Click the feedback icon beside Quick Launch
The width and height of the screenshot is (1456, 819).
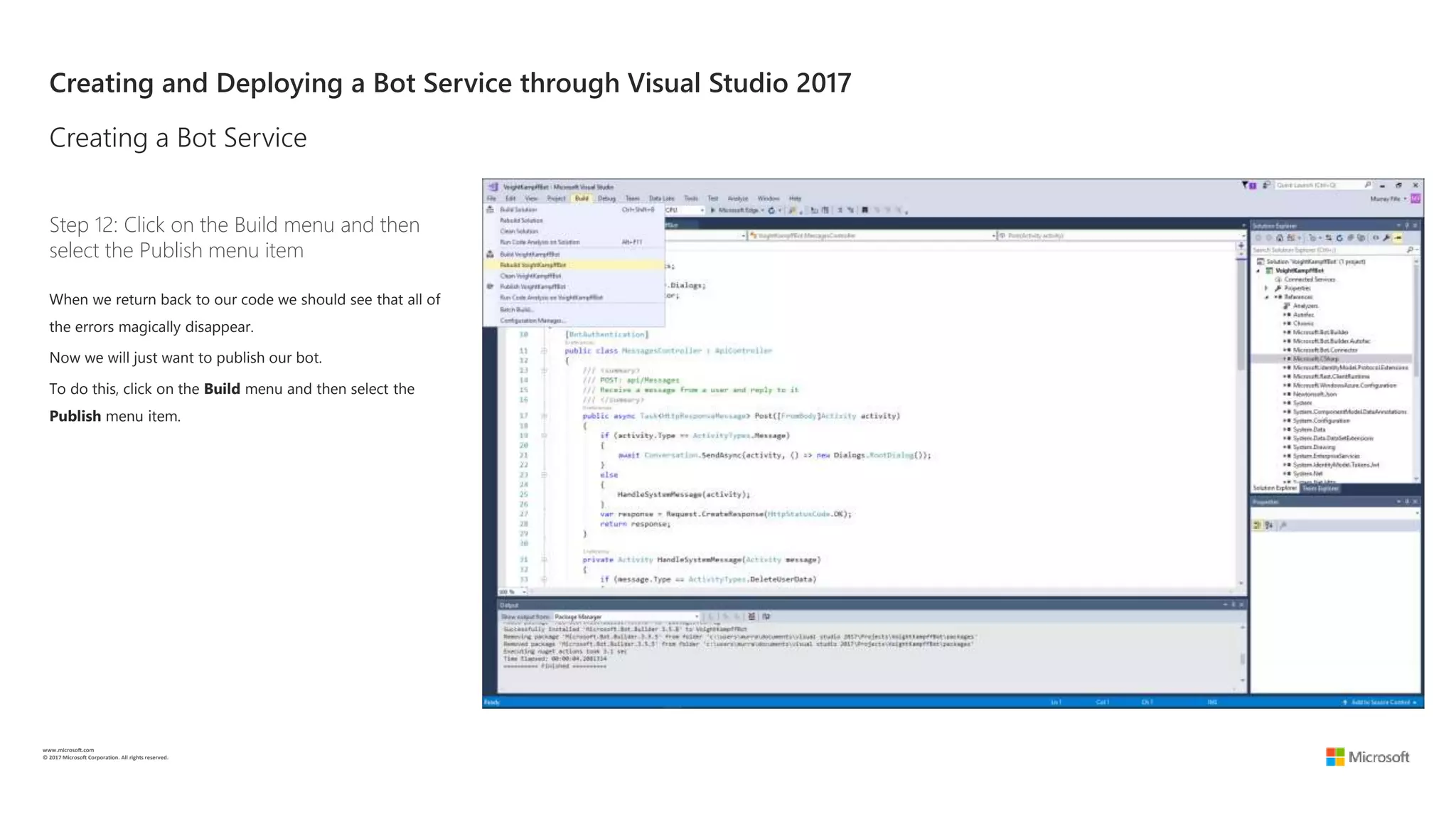click(x=1266, y=185)
